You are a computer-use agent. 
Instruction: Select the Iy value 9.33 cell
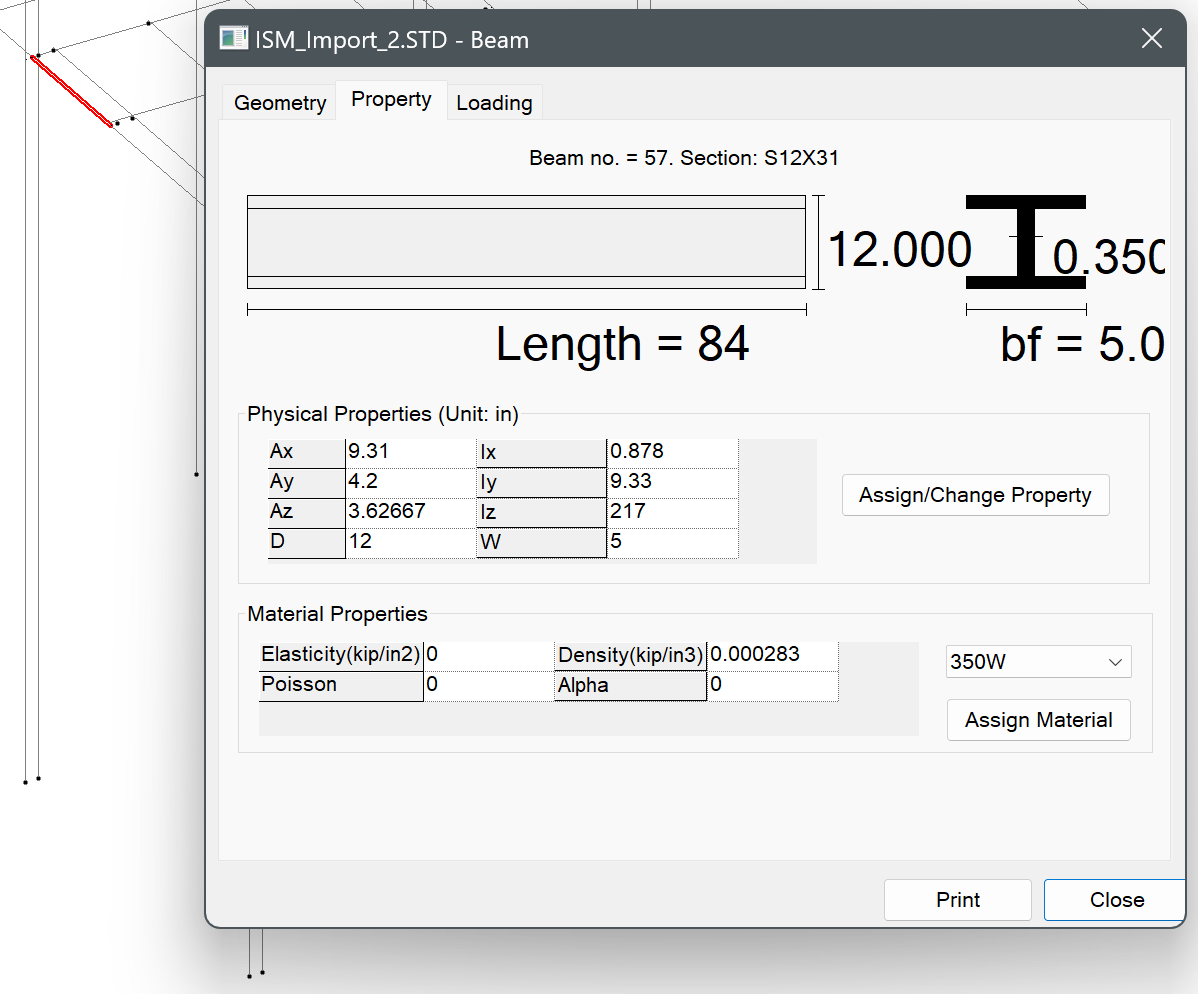pyautogui.click(x=672, y=482)
